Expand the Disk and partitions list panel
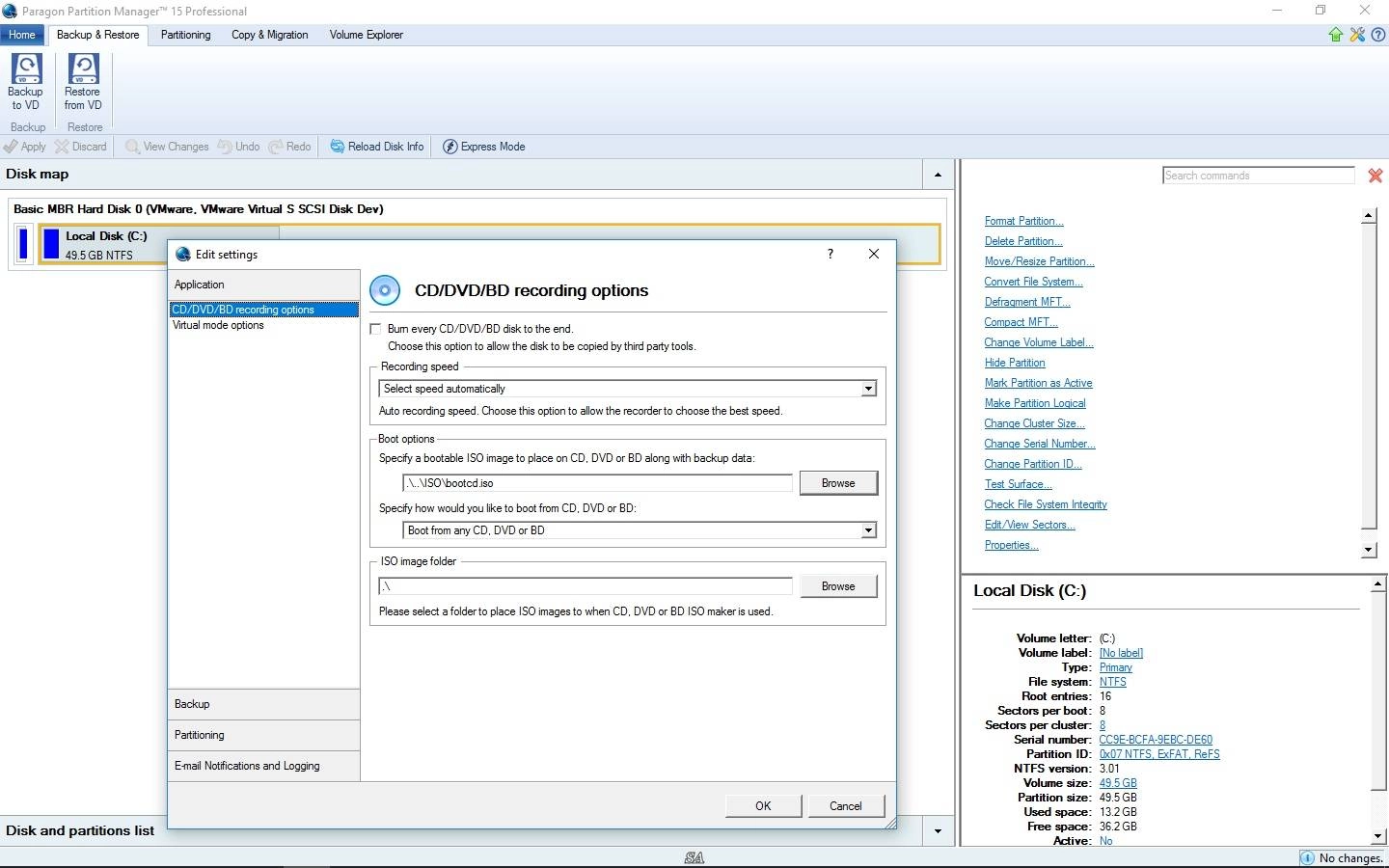The height and width of the screenshot is (868, 1389). point(938,830)
